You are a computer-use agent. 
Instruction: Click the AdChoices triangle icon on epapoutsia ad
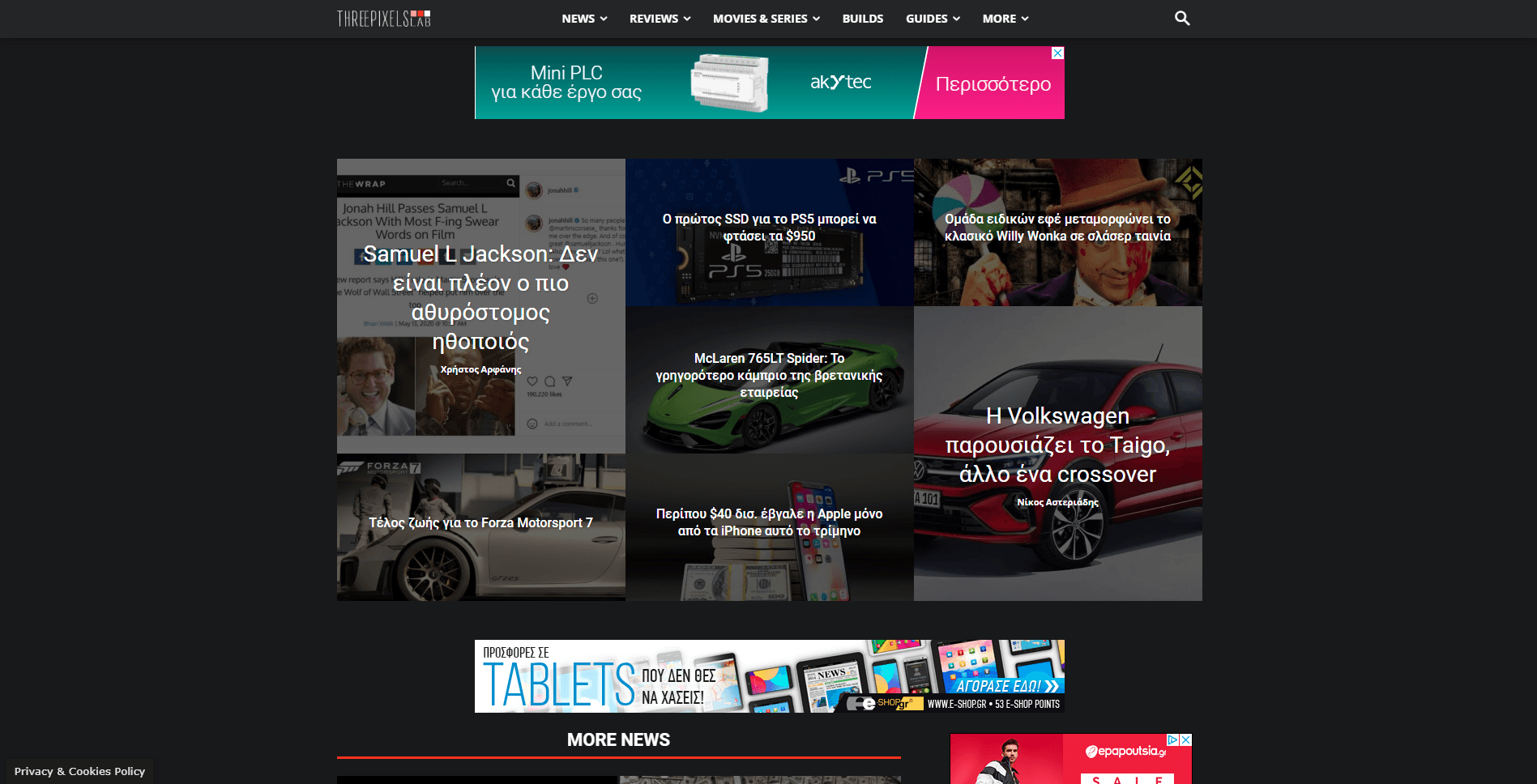point(1172,739)
